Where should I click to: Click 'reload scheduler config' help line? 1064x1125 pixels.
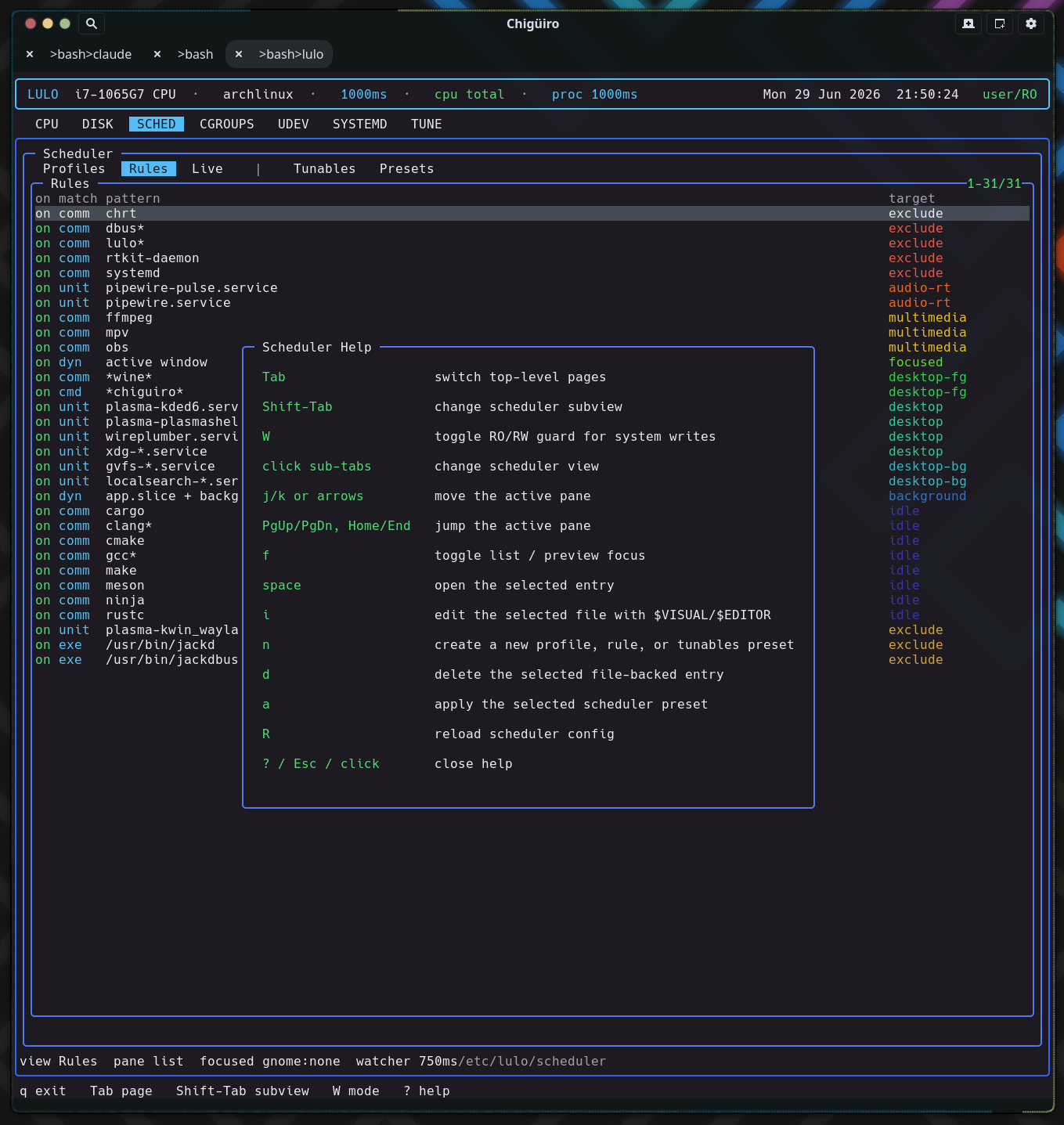[525, 734]
